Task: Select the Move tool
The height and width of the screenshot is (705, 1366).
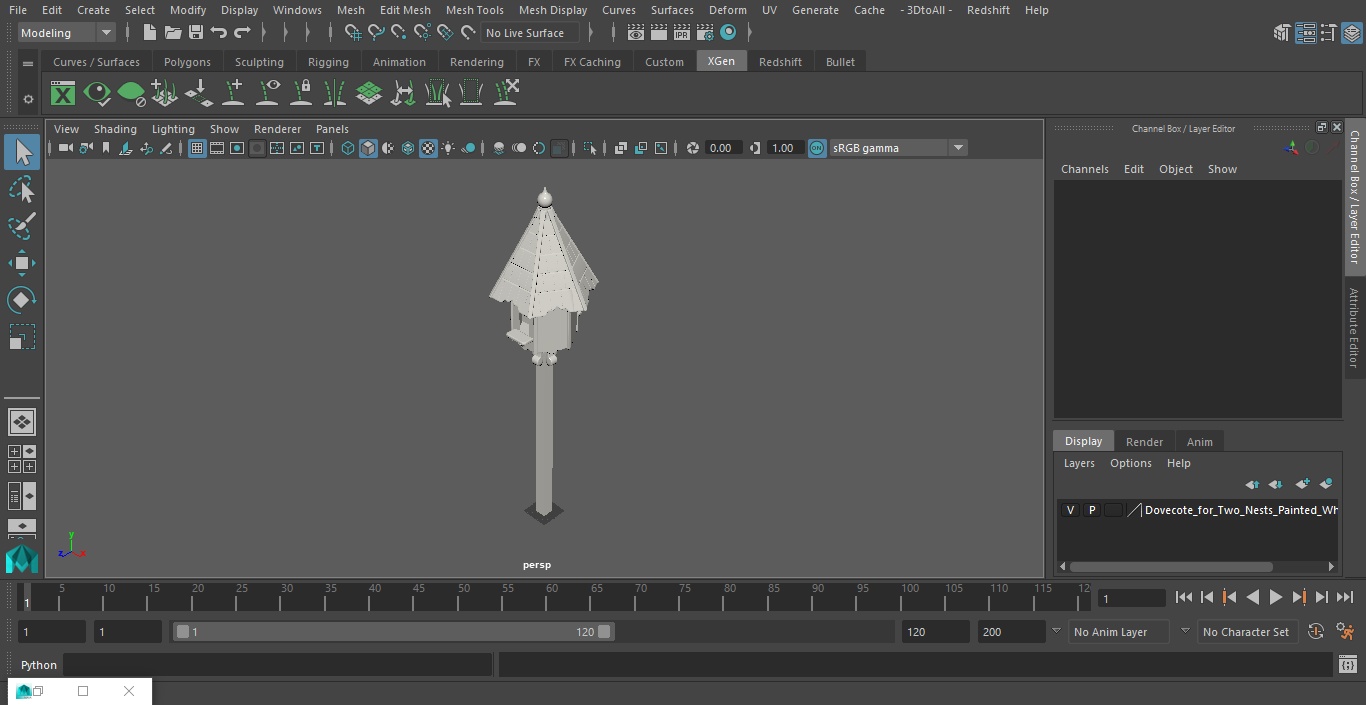Action: [22, 263]
